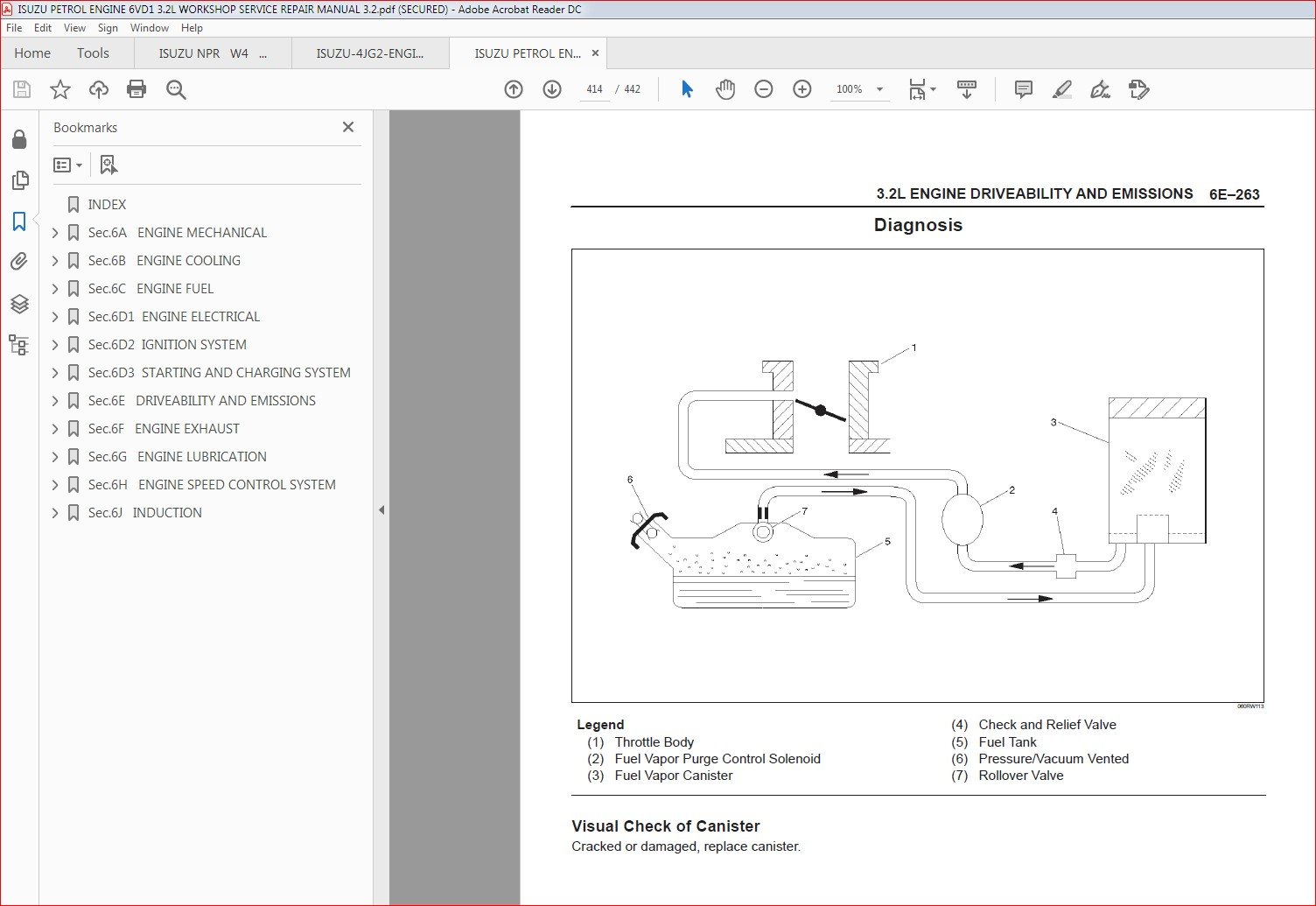Viewport: 1316px width, 906px height.
Task: Open Sec.6G ENGINE LUBRICATION bookmark
Action: click(177, 457)
